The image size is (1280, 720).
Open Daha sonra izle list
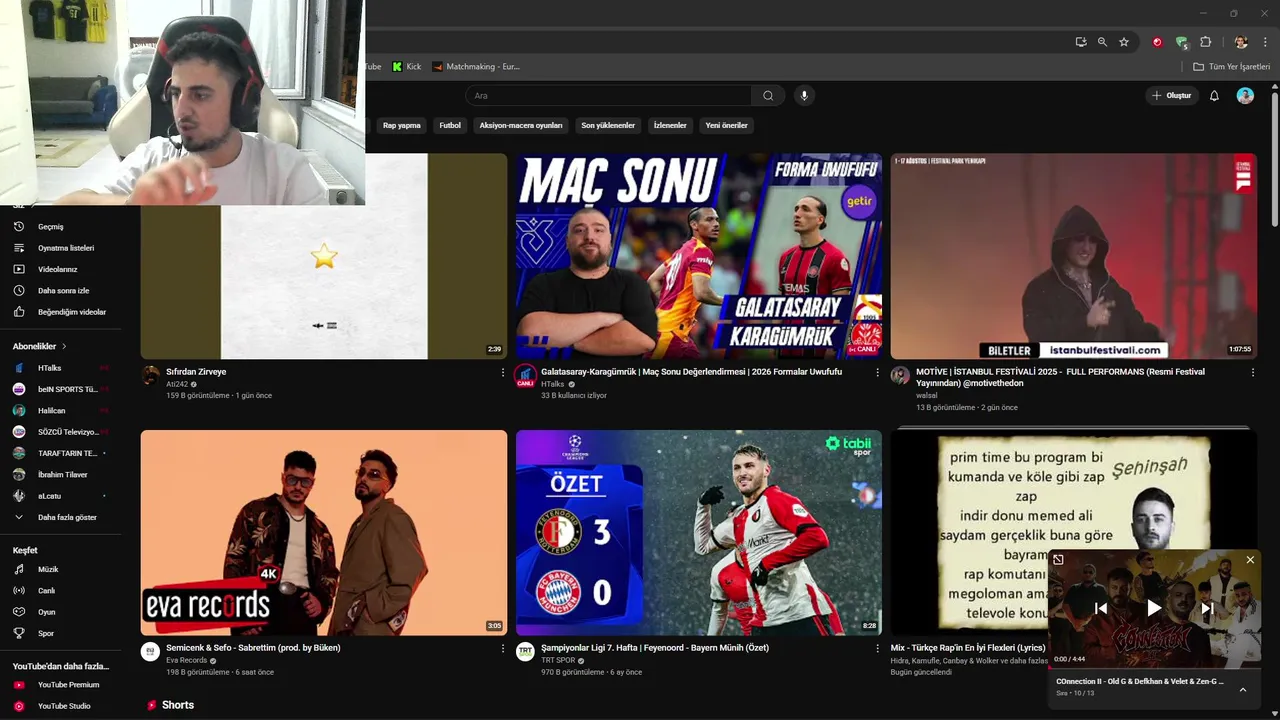point(63,291)
